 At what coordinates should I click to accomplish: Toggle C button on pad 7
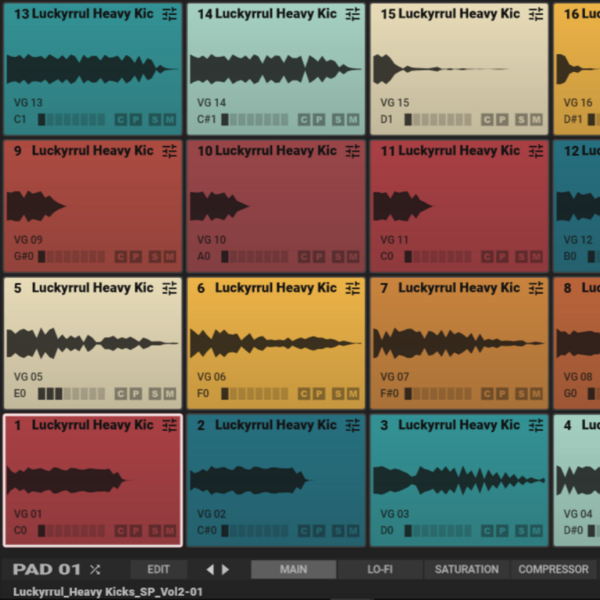click(x=487, y=393)
